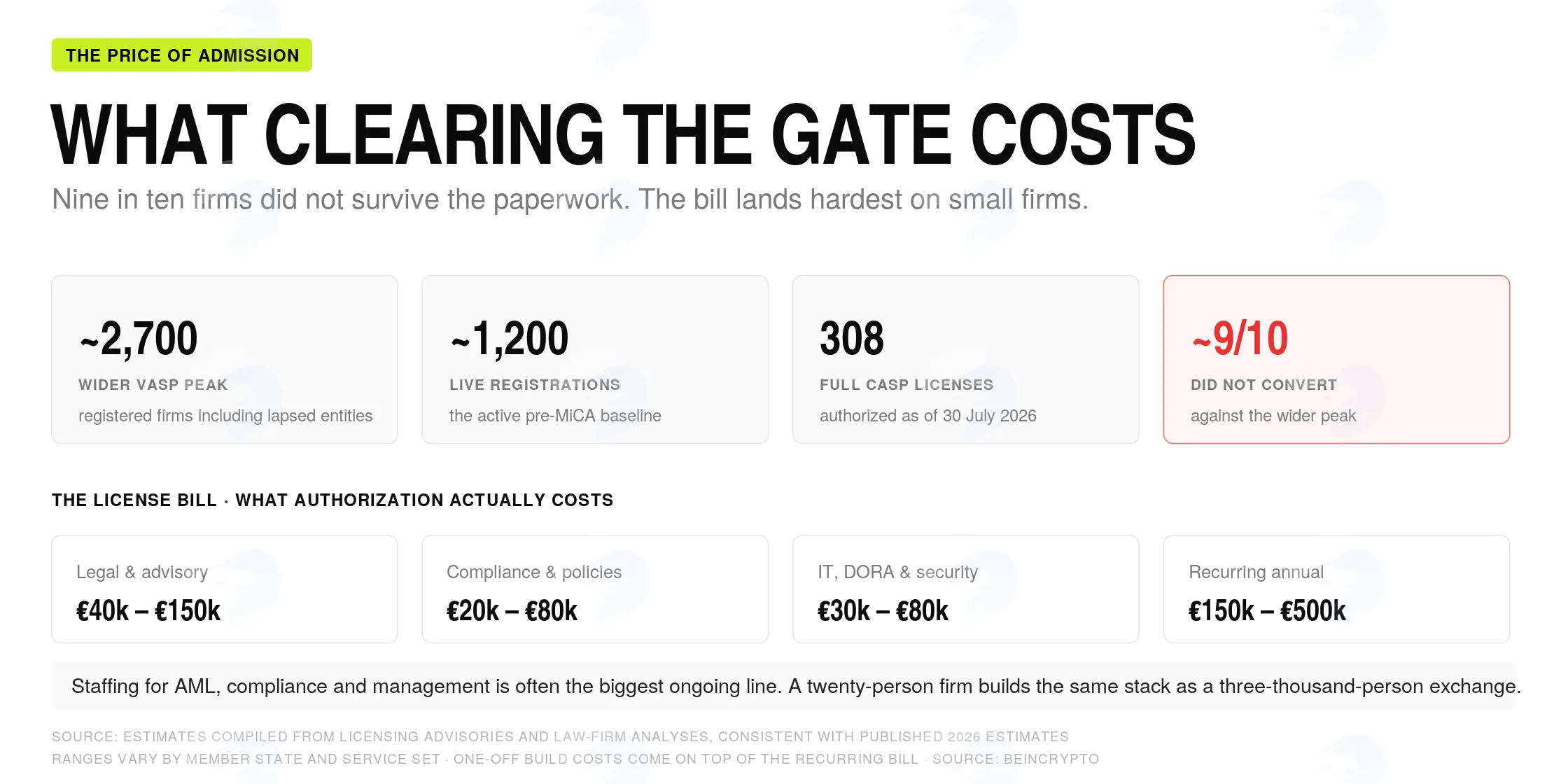The height and width of the screenshot is (784, 1568).
Task: Click the source estimates footnote line
Action: point(560,736)
